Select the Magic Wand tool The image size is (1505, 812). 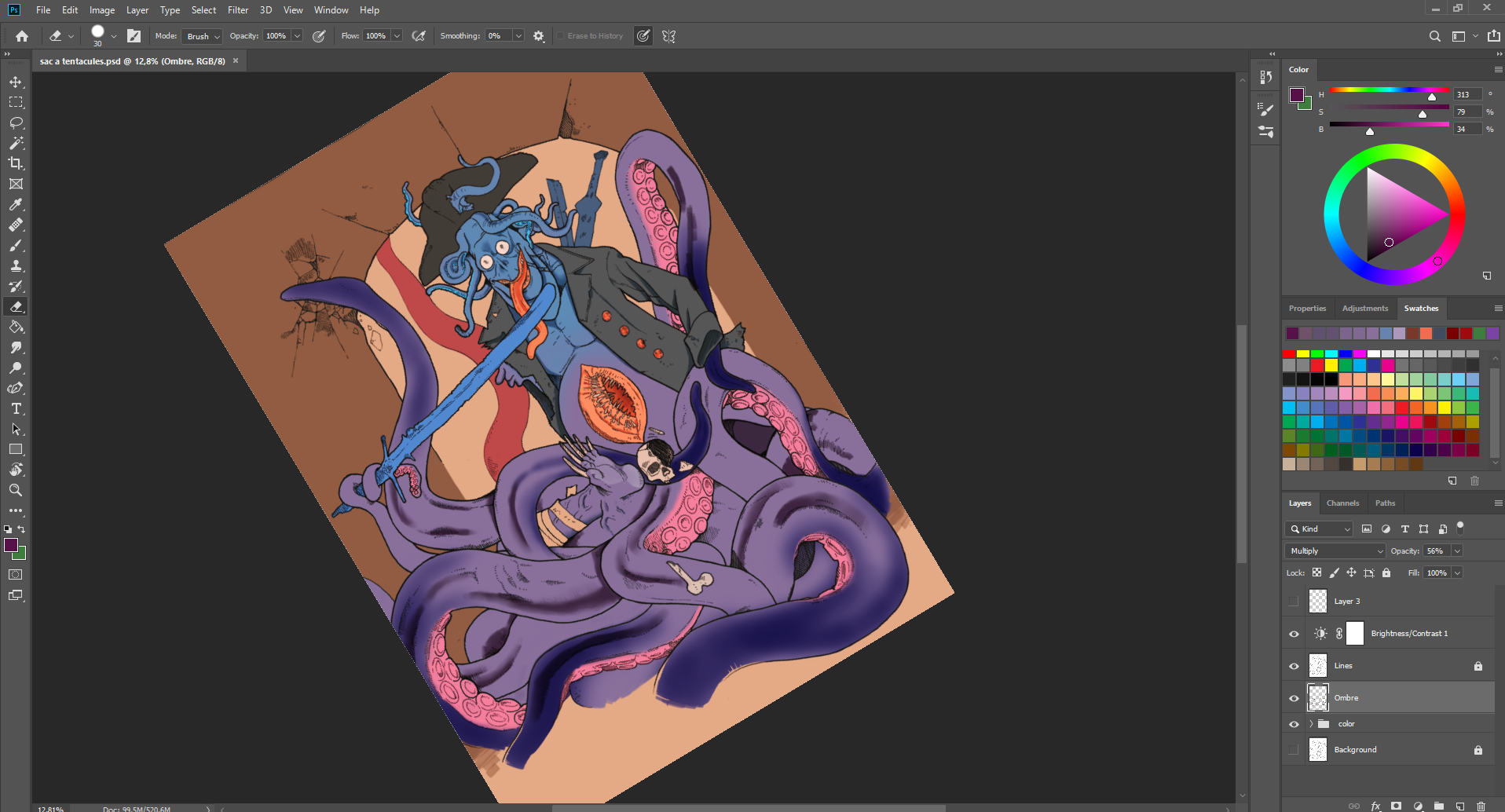point(16,143)
